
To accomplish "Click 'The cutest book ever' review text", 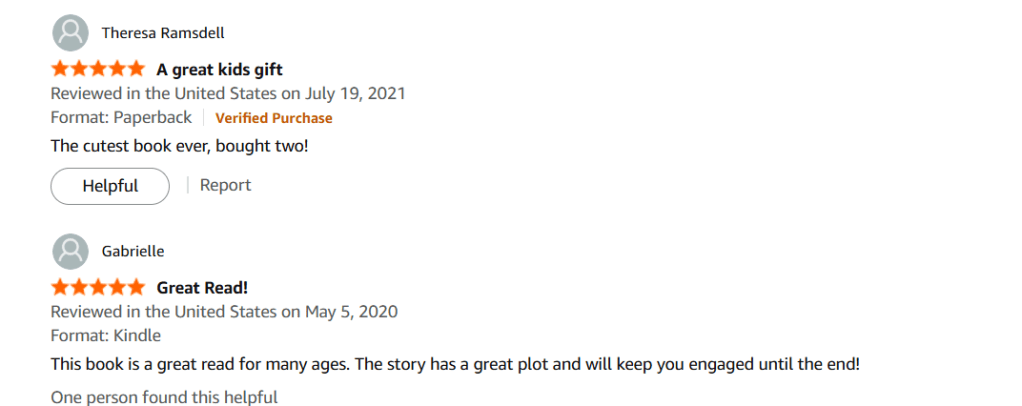I will [x=181, y=145].
